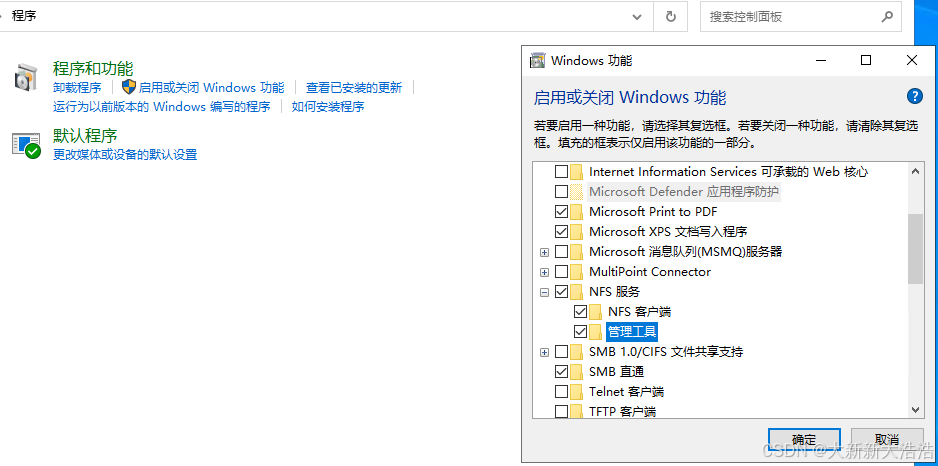
Task: Click the blue help question mark icon
Action: coord(914,96)
